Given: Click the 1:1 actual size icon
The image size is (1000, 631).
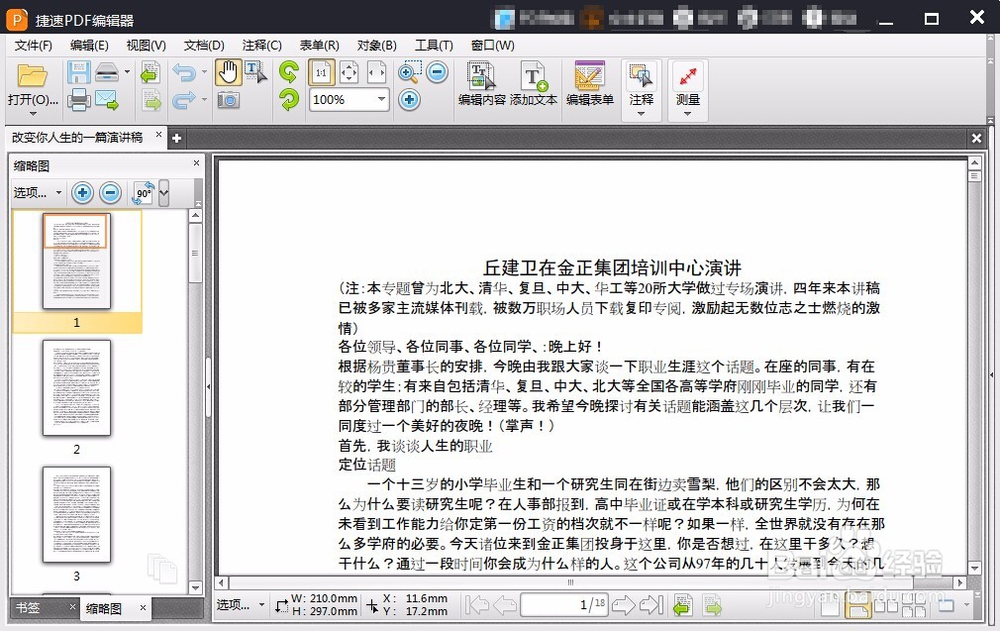Looking at the screenshot, I should coord(323,72).
